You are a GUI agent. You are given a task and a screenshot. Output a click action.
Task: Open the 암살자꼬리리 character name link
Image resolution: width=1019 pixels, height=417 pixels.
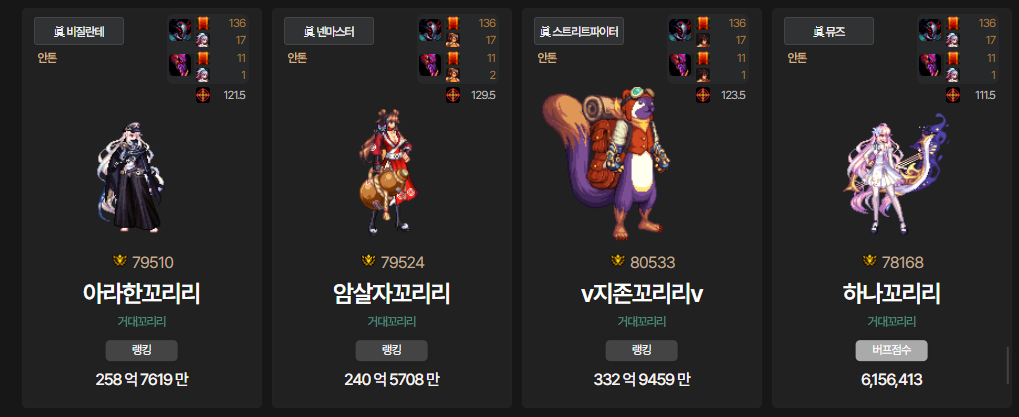(392, 294)
